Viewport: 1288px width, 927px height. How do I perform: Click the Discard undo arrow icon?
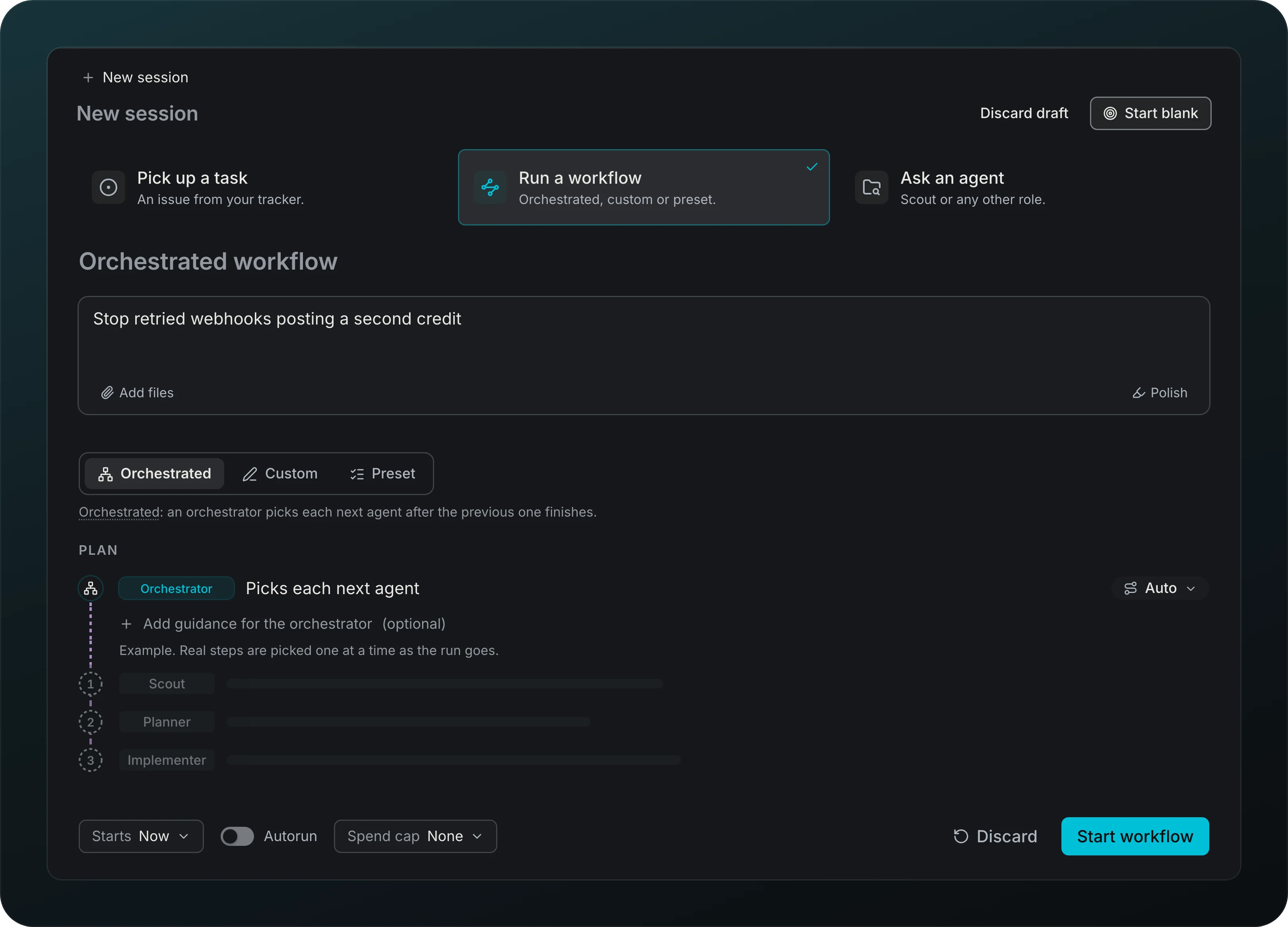tap(961, 836)
